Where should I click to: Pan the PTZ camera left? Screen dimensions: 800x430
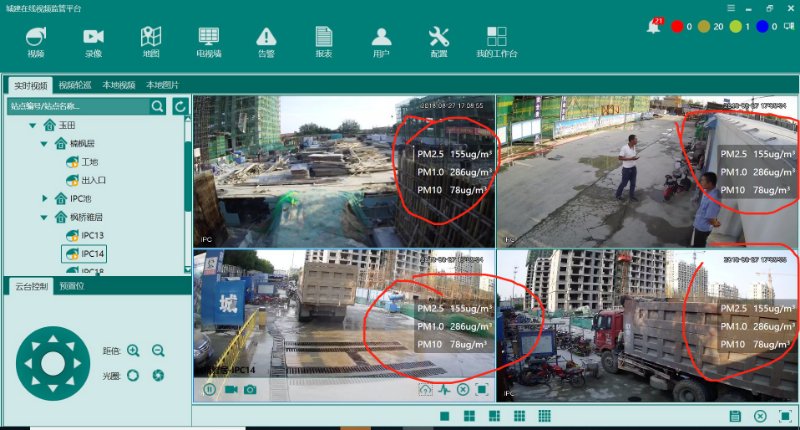tap(28, 364)
